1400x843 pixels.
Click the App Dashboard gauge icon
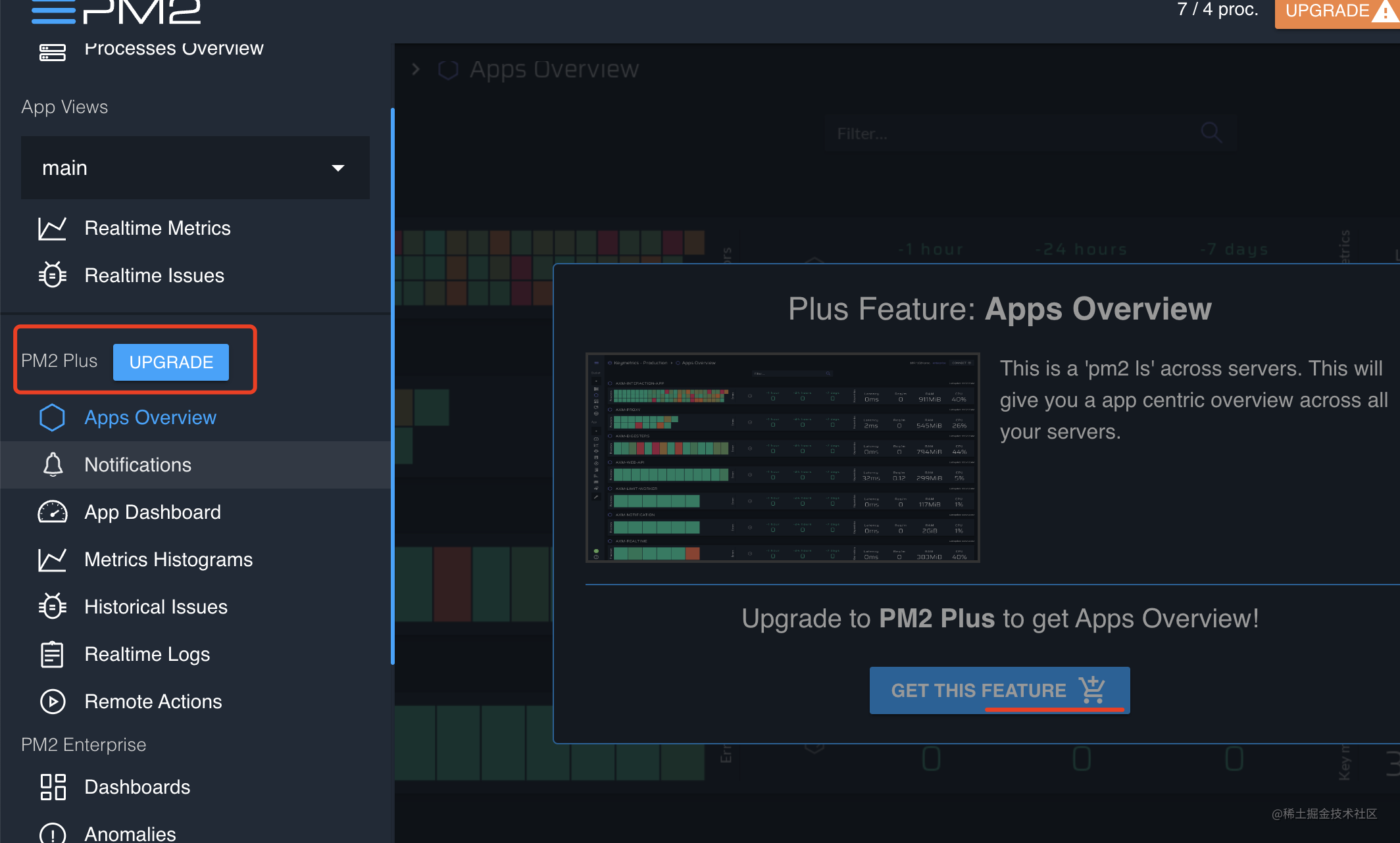(52, 512)
